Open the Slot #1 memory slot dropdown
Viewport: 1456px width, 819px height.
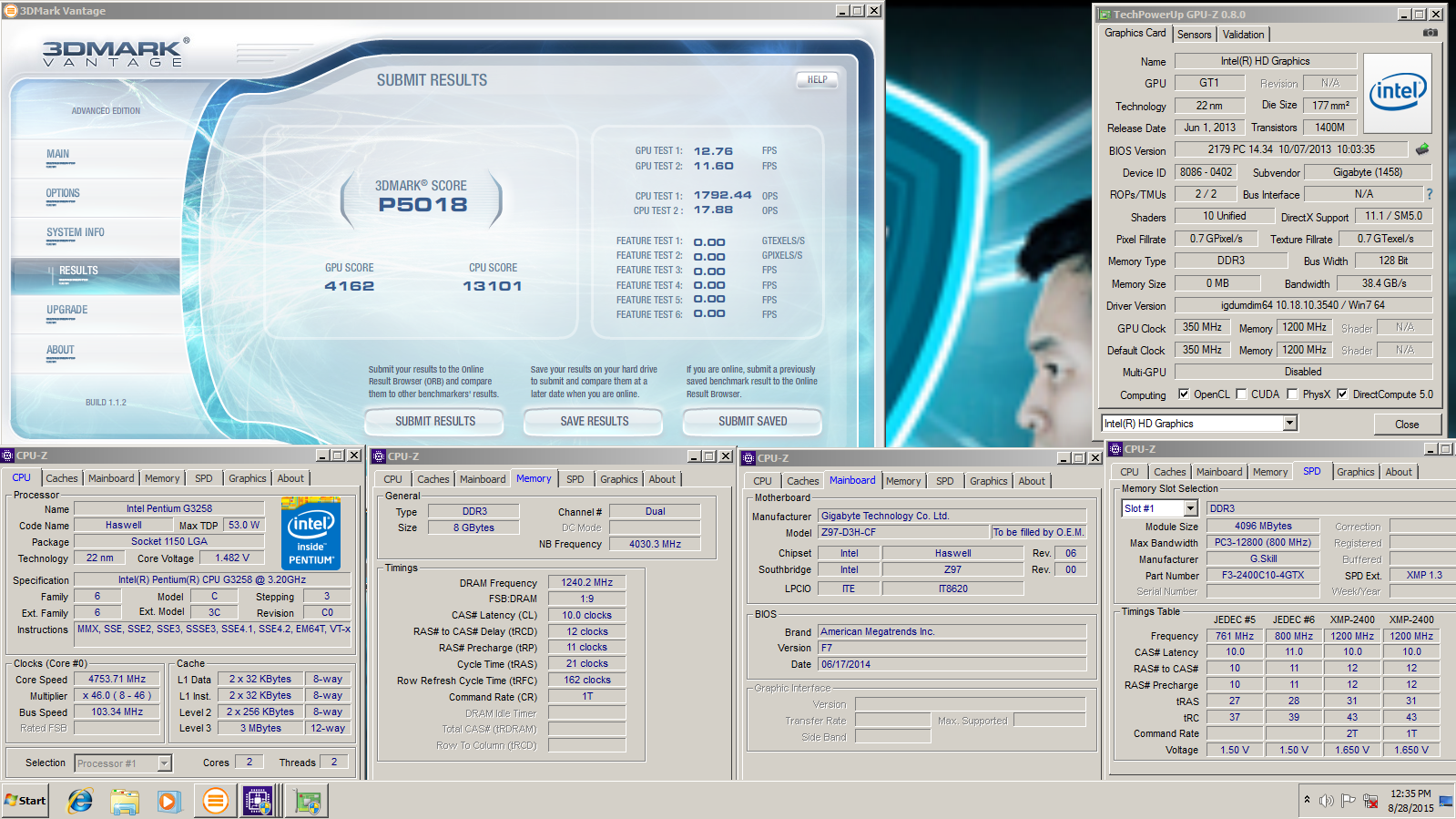point(1189,508)
